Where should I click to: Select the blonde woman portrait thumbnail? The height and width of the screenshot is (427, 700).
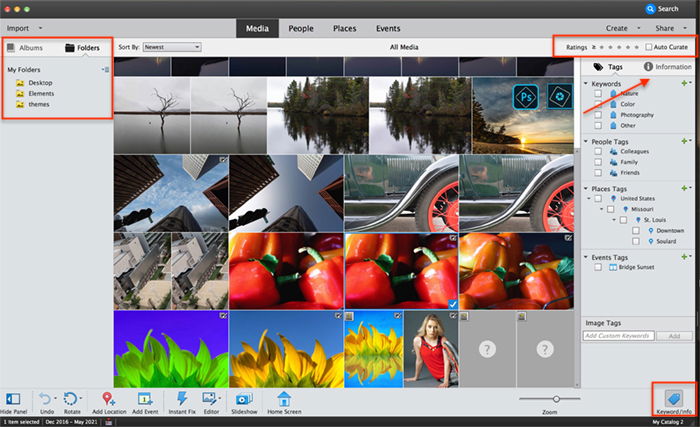click(x=431, y=349)
